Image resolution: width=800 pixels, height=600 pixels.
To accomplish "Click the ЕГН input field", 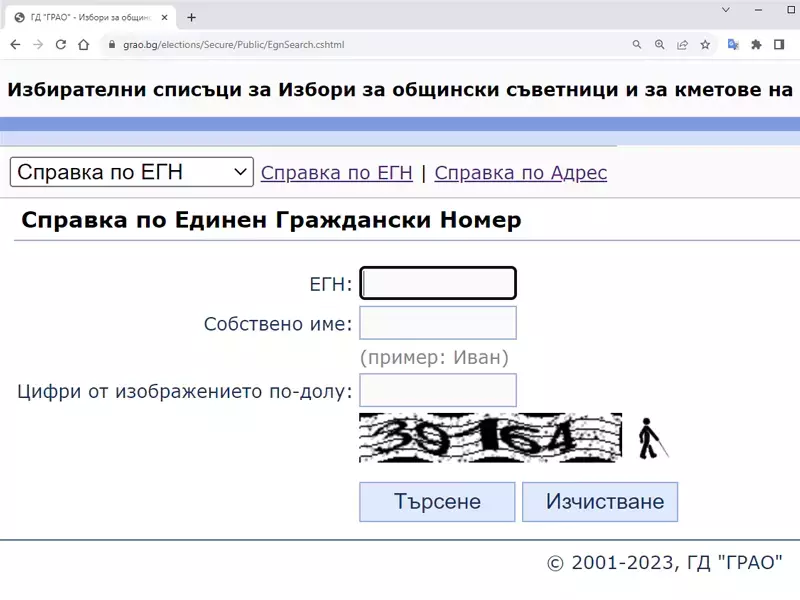I will point(438,283).
